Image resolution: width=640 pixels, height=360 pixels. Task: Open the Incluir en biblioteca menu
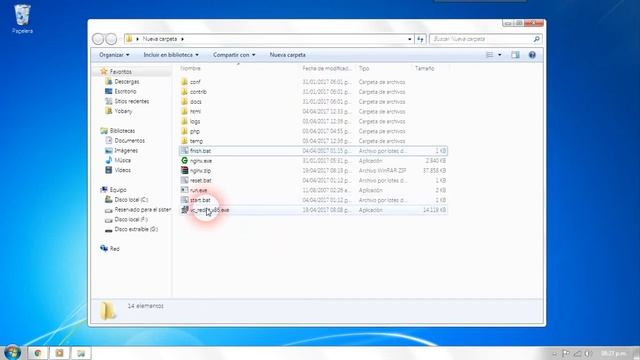coord(171,55)
